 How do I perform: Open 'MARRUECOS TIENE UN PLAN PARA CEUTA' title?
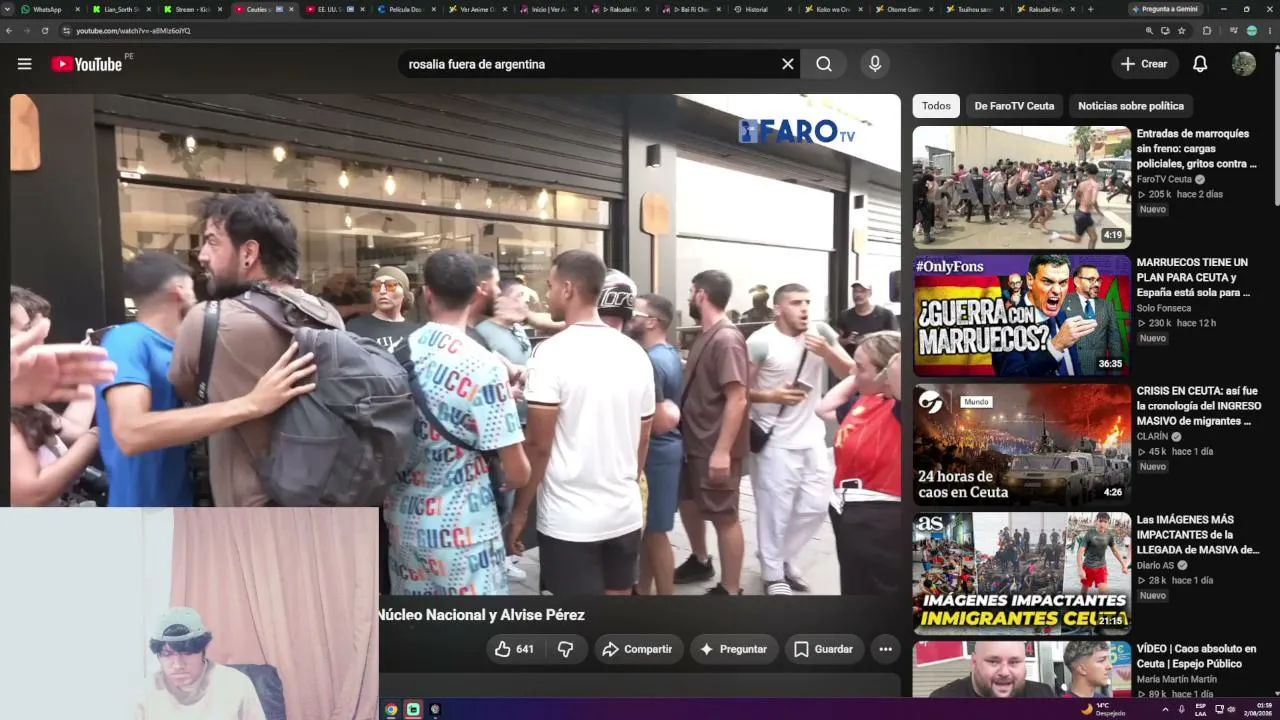(1193, 277)
